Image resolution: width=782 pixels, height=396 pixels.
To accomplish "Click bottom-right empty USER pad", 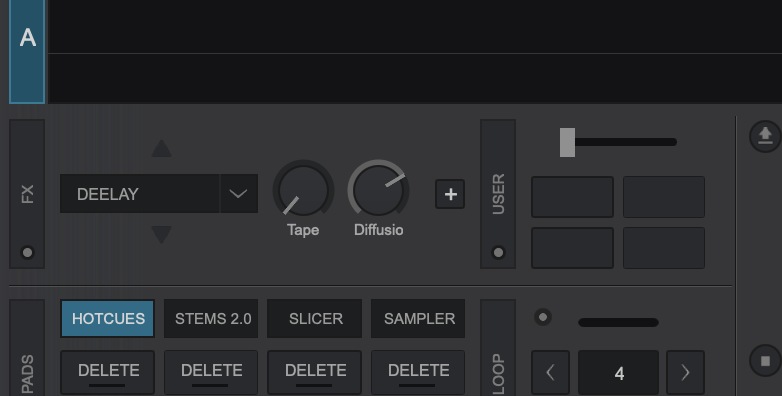I will 664,248.
